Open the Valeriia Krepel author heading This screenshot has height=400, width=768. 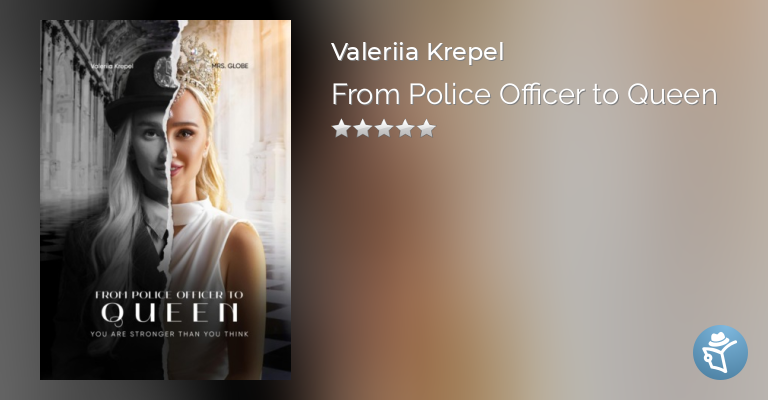pos(417,52)
